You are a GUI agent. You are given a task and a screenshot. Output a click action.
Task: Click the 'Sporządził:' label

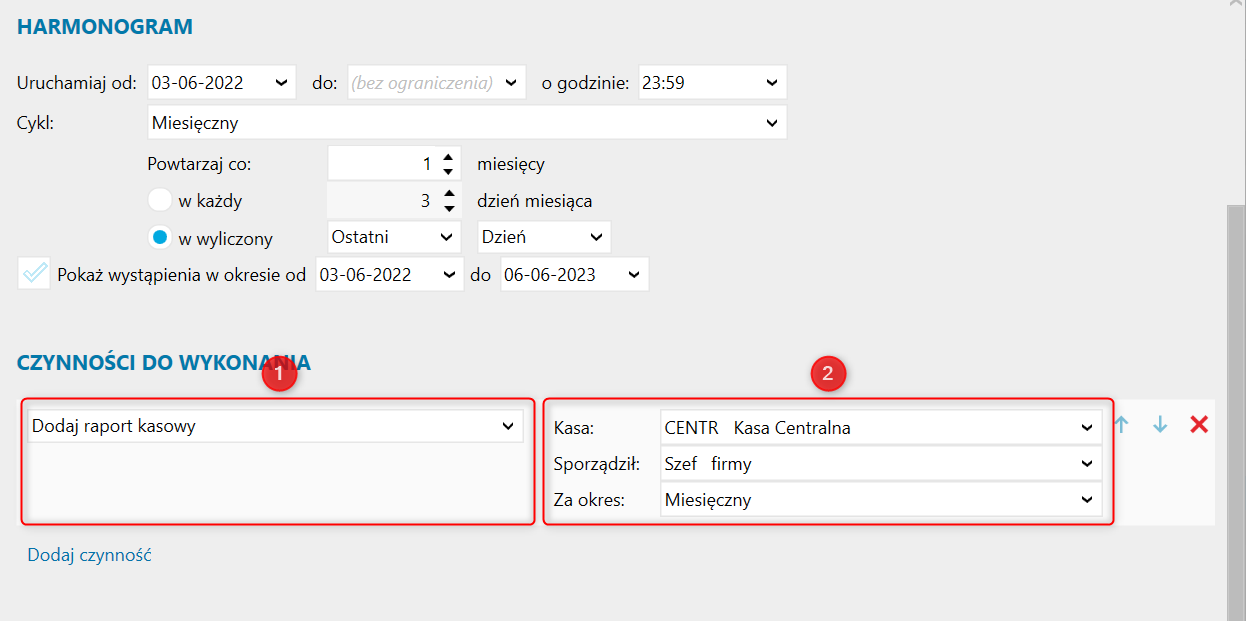(595, 464)
